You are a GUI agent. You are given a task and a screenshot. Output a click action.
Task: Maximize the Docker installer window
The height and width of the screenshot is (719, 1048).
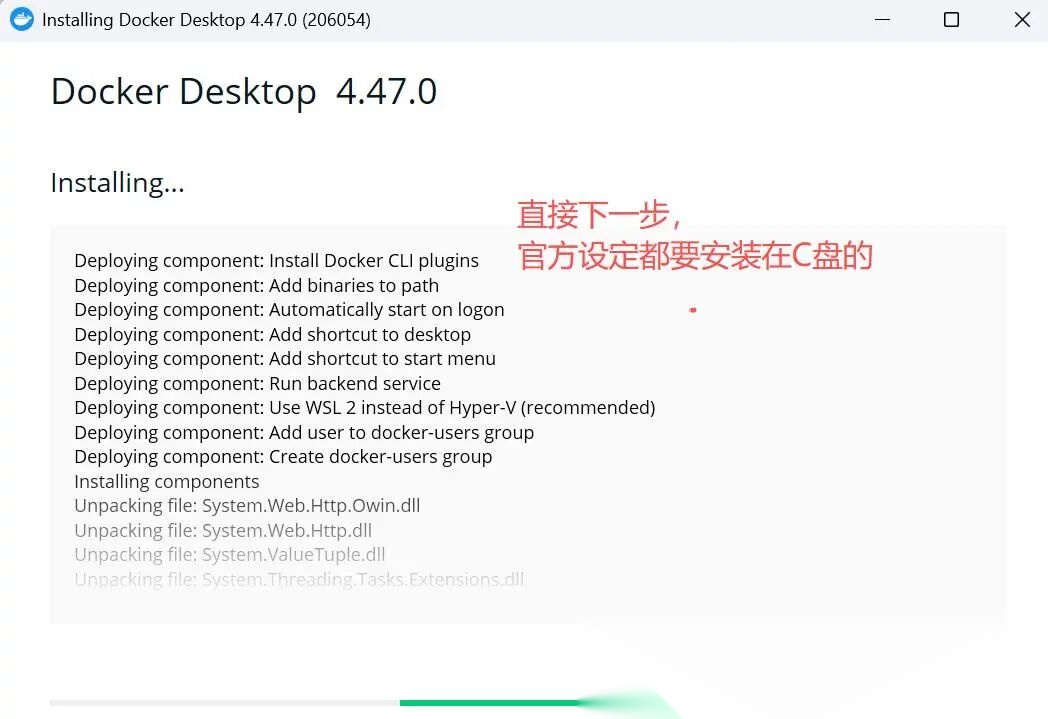point(951,19)
